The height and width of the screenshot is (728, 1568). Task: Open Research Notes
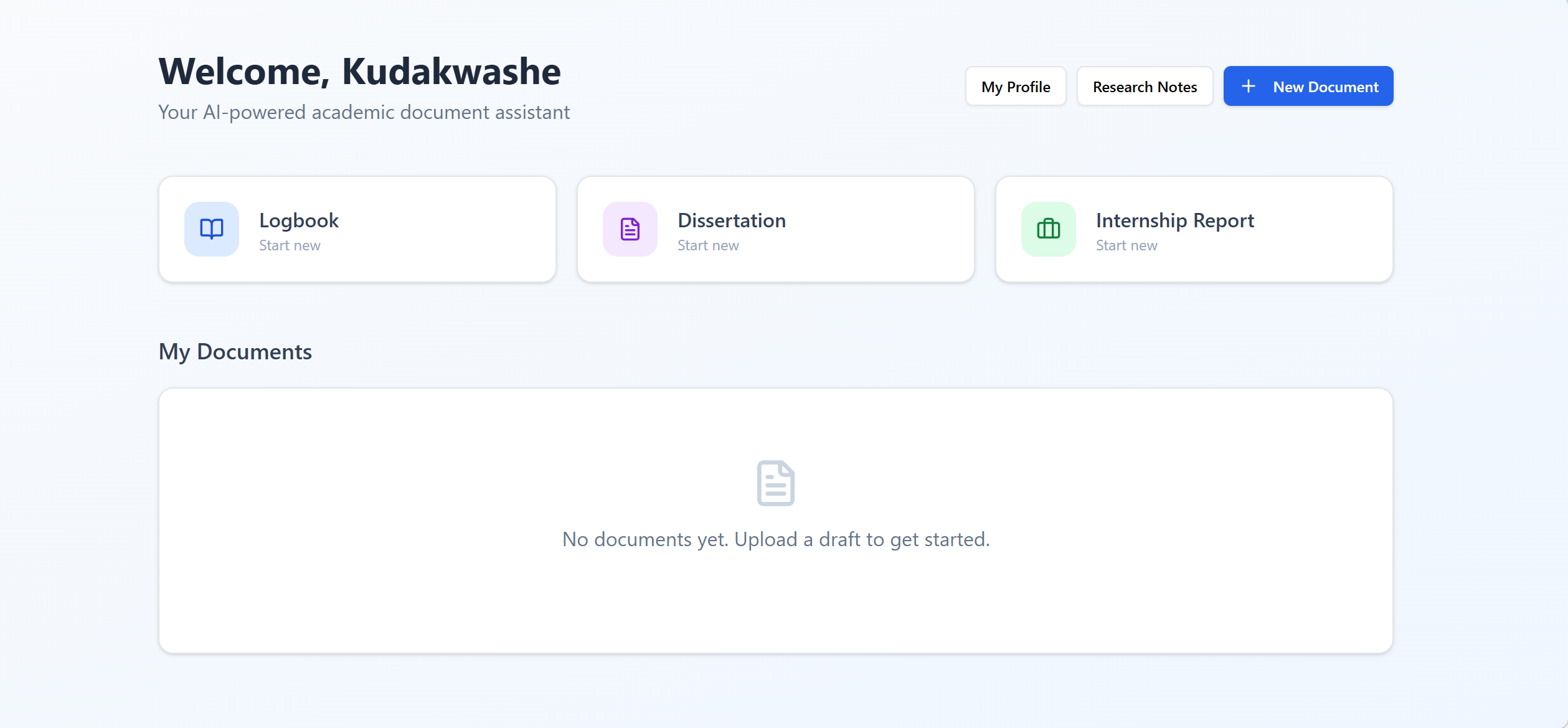(x=1145, y=87)
